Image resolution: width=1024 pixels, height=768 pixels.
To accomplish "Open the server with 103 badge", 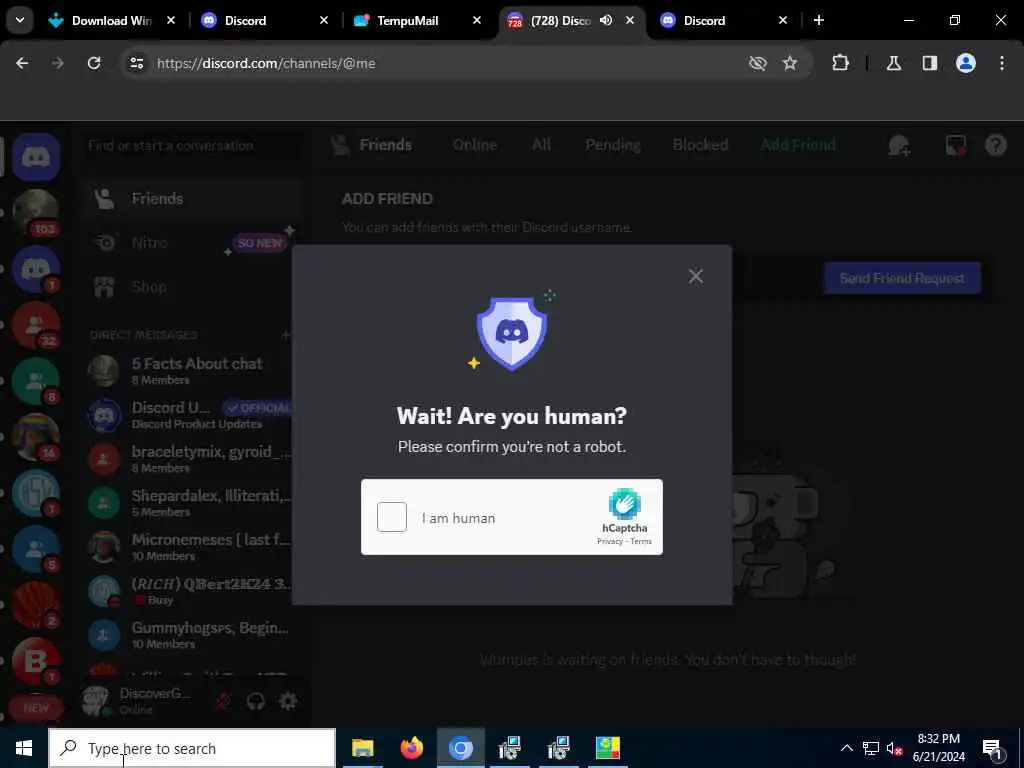I will click(x=37, y=212).
